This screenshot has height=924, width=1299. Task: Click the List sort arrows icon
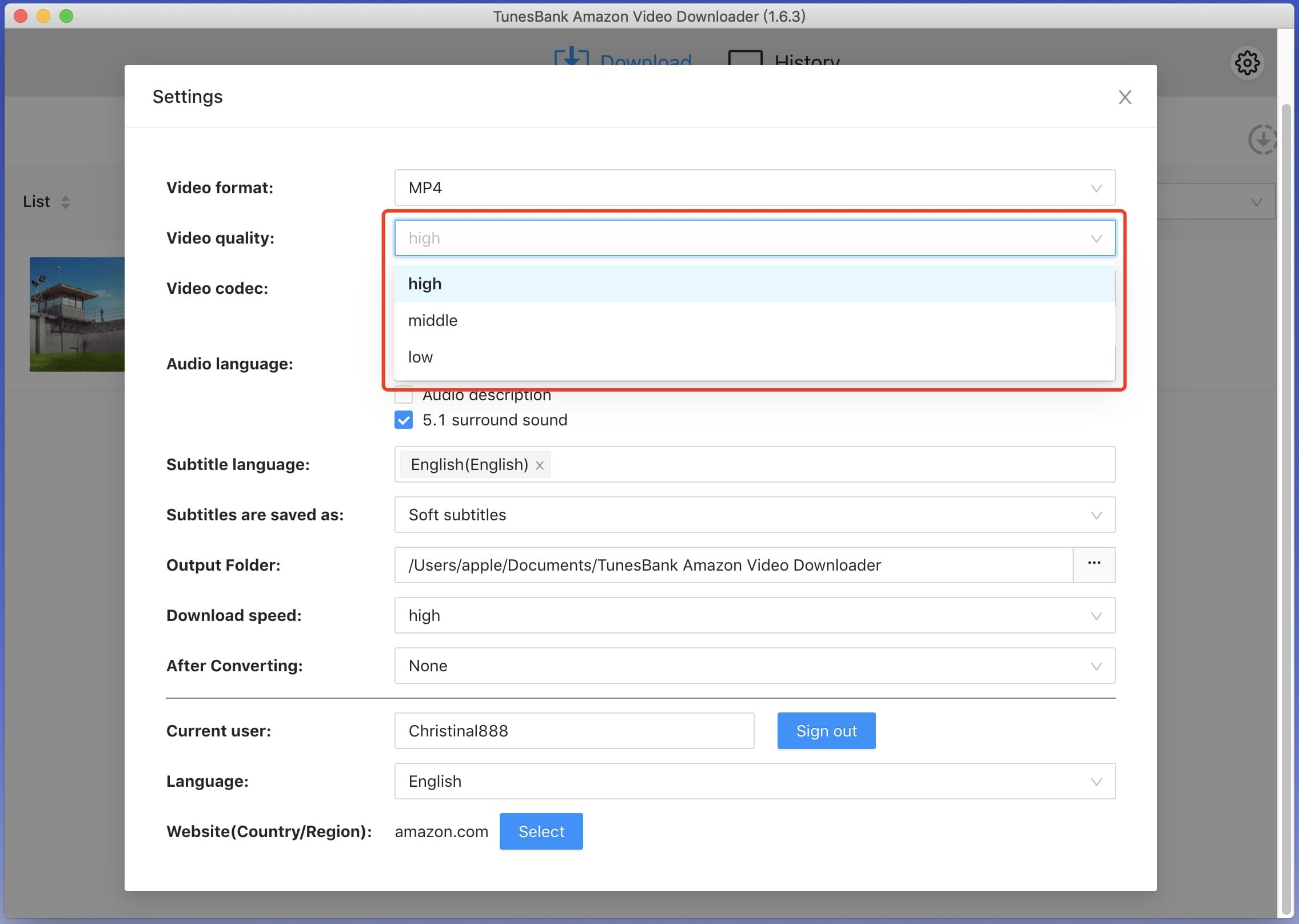point(66,202)
